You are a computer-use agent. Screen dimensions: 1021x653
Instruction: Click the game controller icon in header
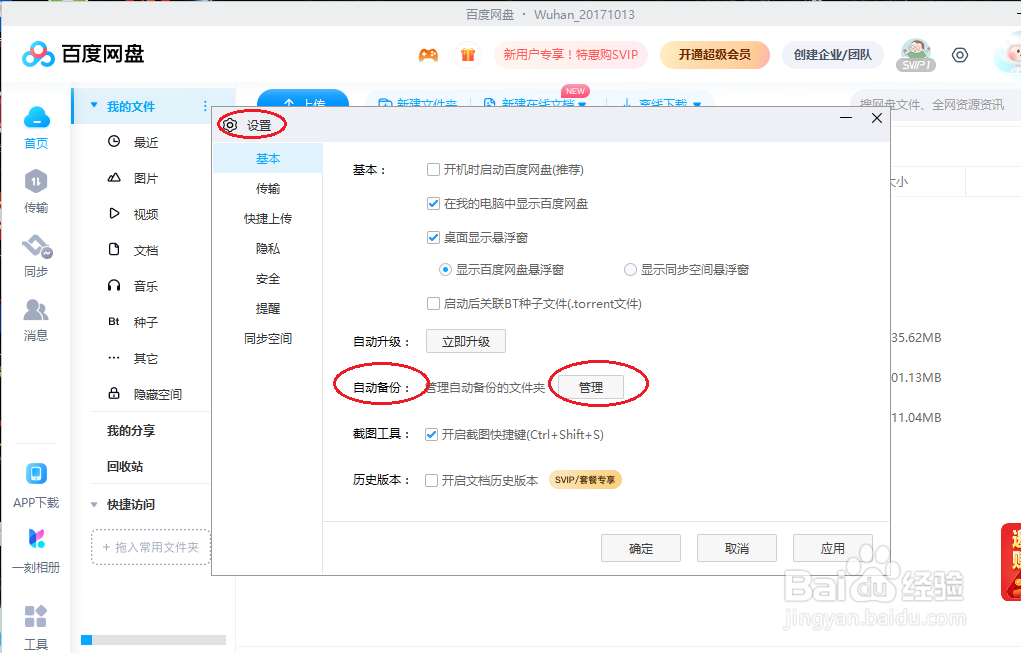click(x=428, y=55)
